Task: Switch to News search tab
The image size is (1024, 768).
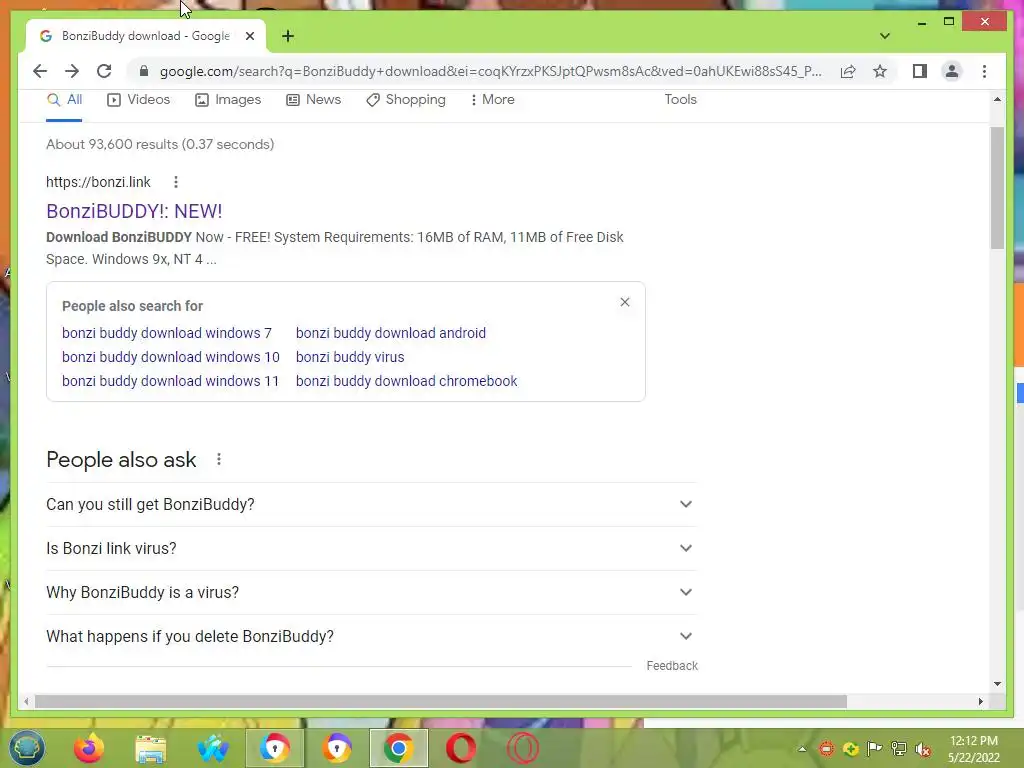Action: pos(313,100)
